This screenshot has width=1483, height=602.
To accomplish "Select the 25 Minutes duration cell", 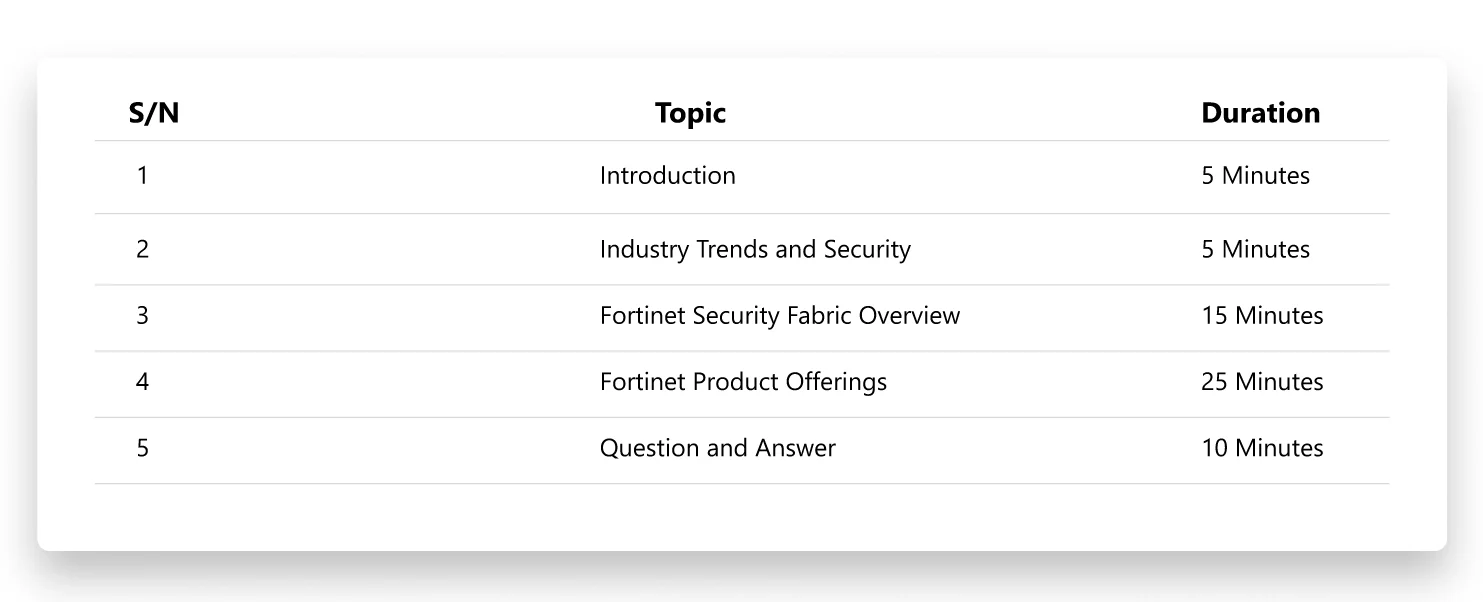I will pos(1262,382).
